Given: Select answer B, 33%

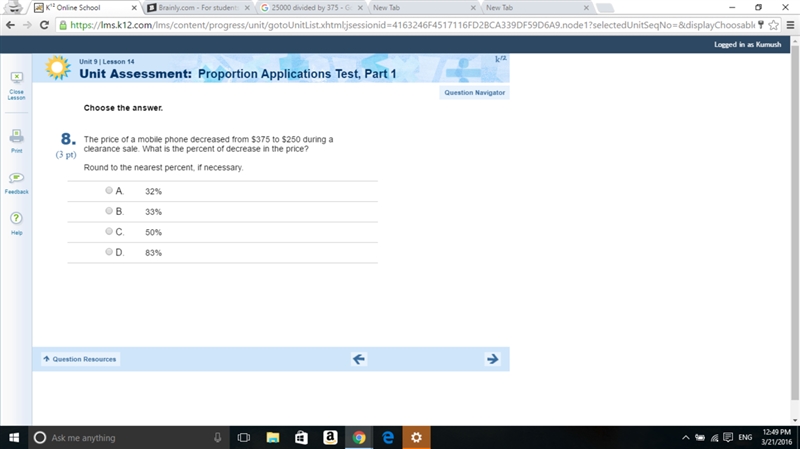Looking at the screenshot, I should 109,211.
